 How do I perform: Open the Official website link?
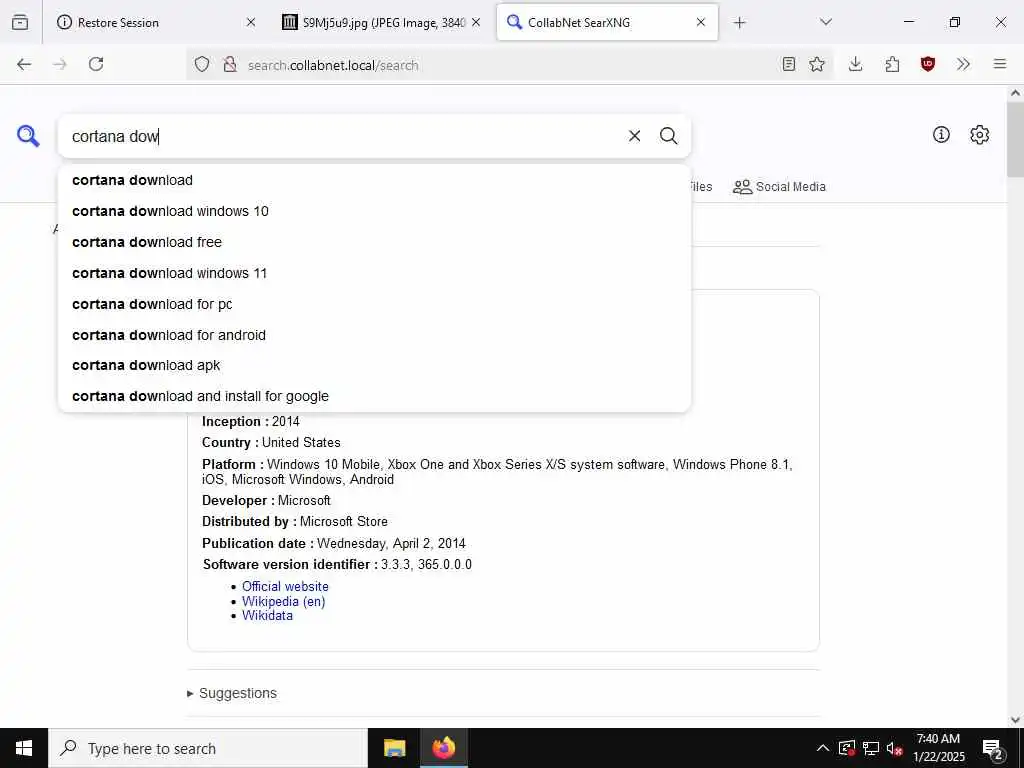[285, 586]
